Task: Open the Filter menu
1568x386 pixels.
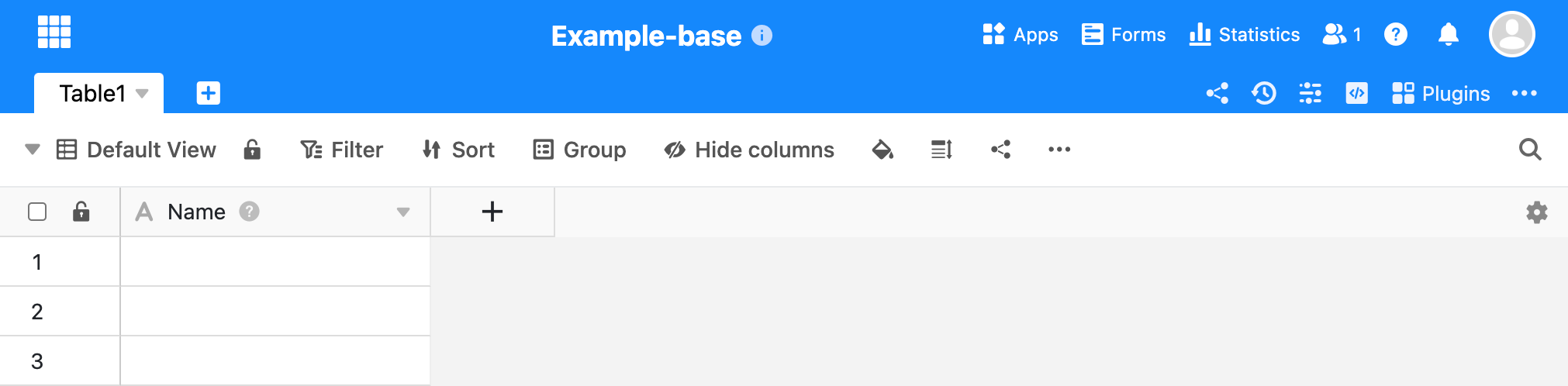Action: pyautogui.click(x=342, y=150)
